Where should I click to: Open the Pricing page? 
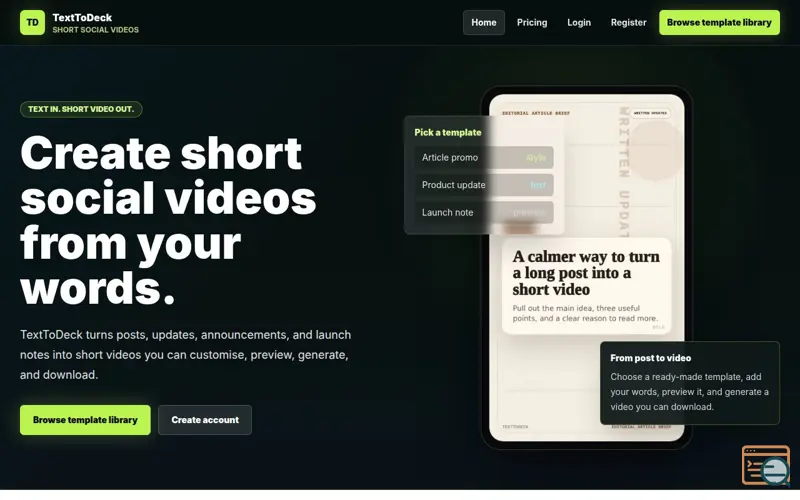point(532,22)
